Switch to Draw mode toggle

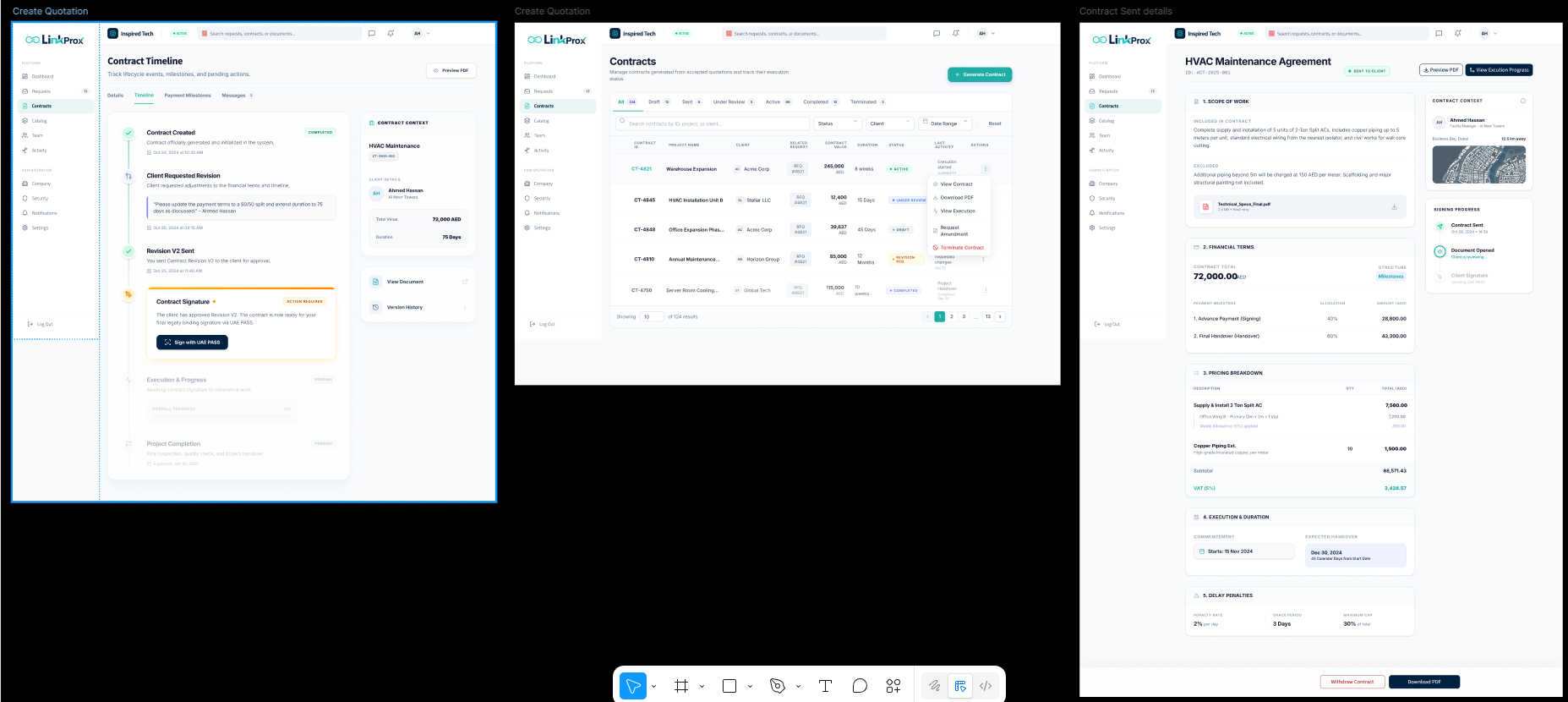(x=935, y=686)
